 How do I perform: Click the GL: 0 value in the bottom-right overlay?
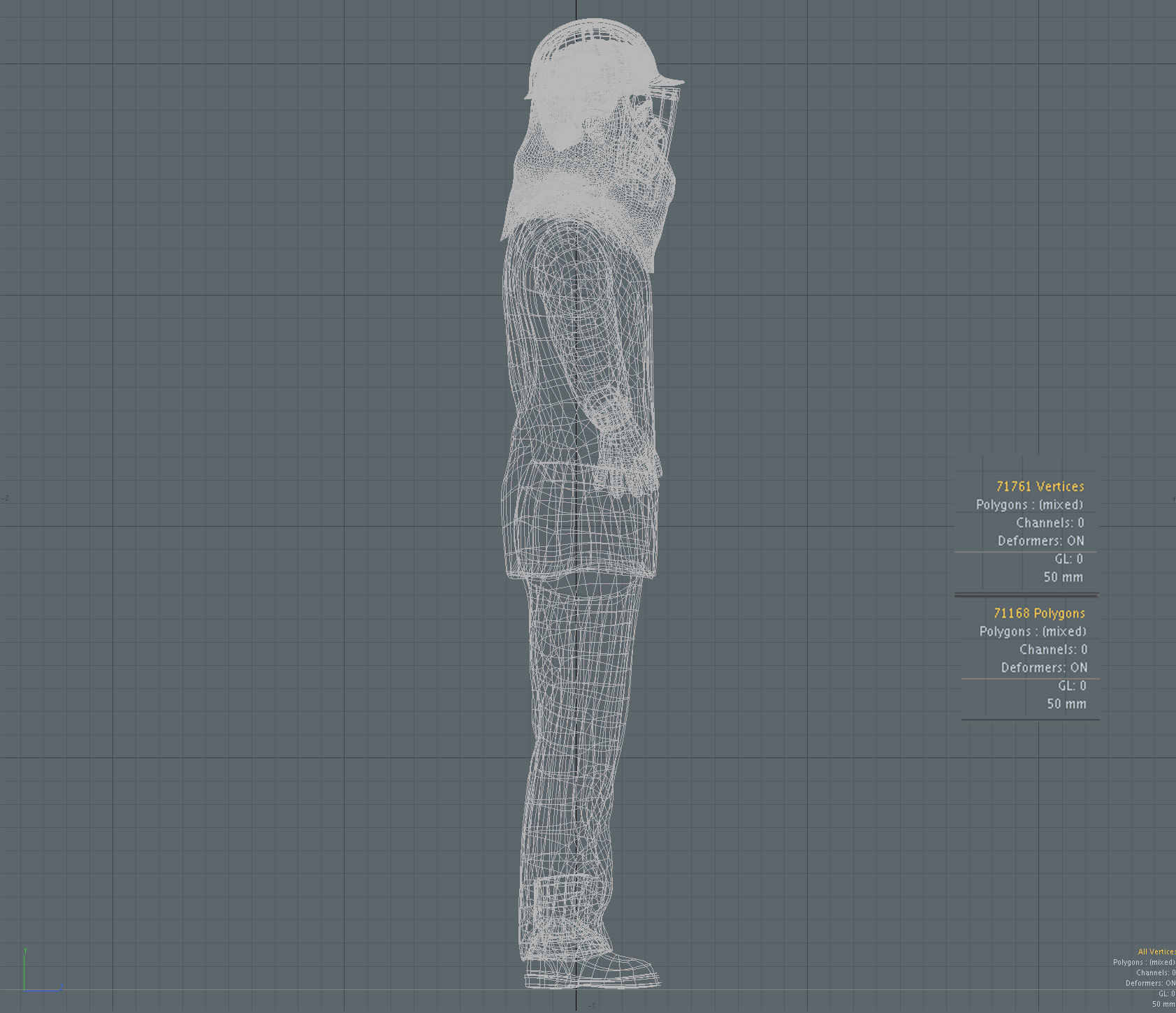click(1167, 993)
